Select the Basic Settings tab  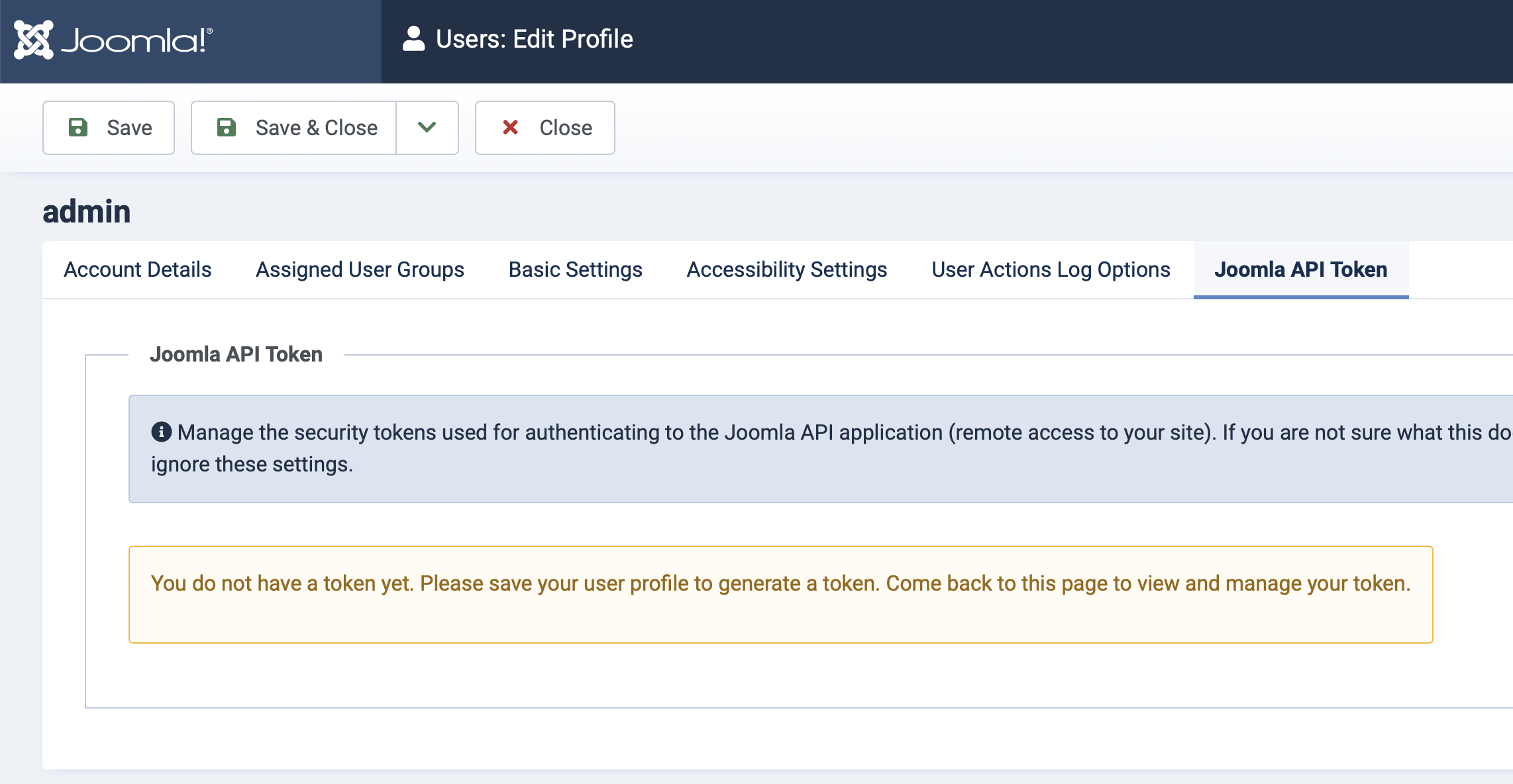[575, 269]
